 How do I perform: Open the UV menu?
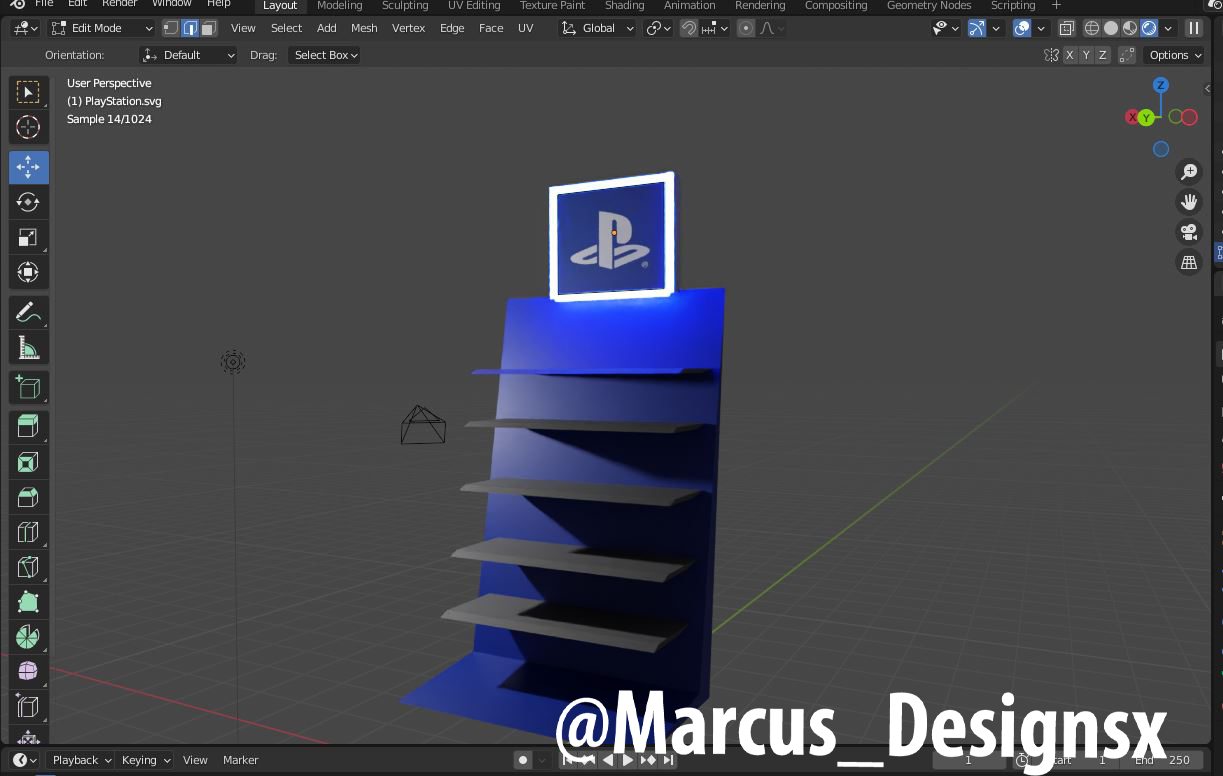525,28
